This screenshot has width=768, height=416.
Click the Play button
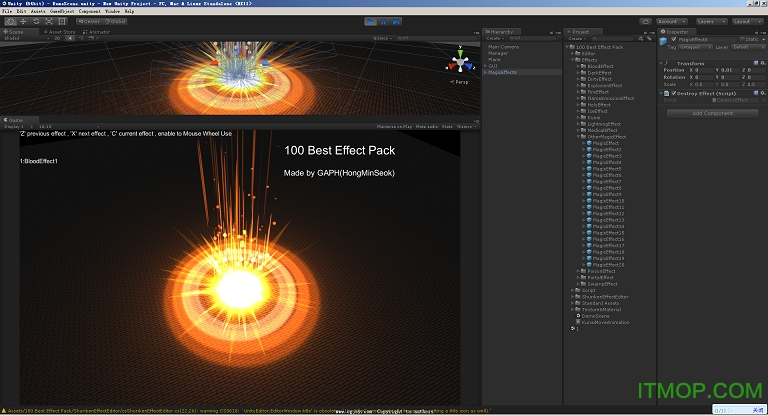tap(370, 22)
